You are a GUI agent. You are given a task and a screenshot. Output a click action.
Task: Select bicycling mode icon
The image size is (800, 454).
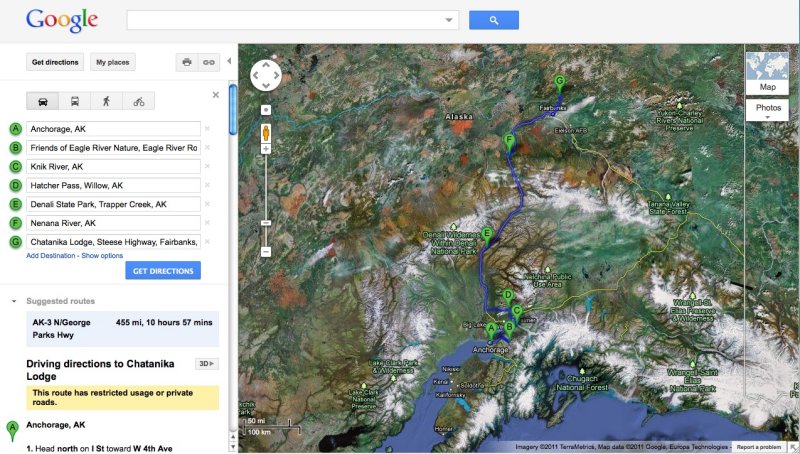[x=138, y=101]
